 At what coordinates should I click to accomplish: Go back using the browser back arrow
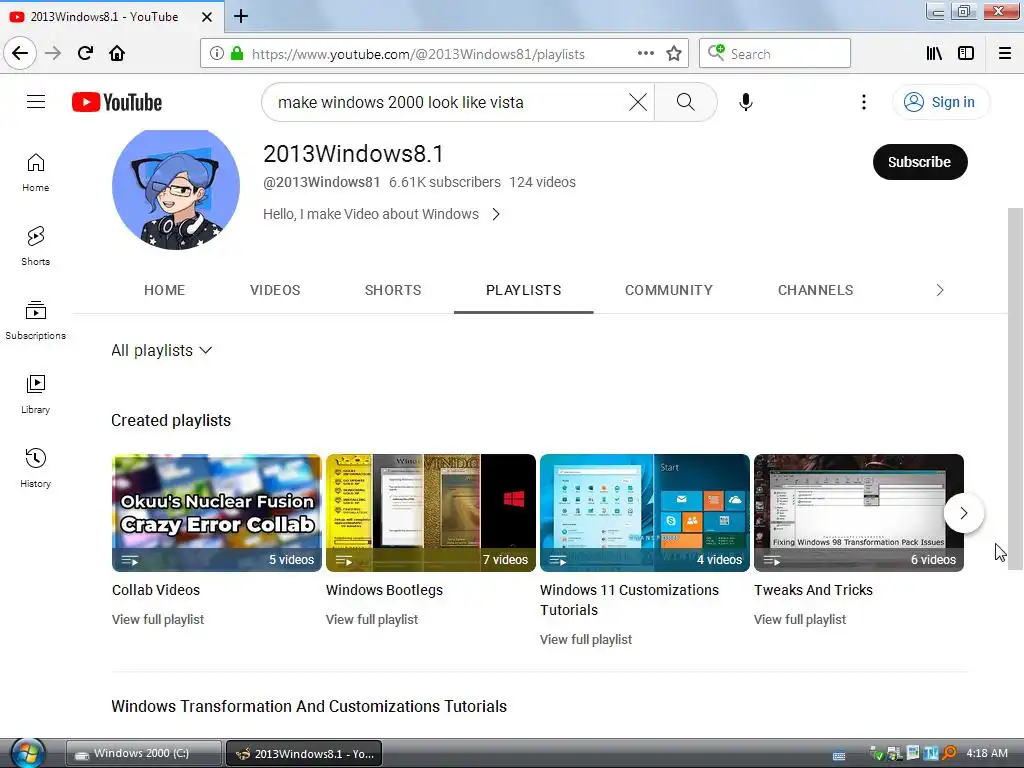pos(20,53)
